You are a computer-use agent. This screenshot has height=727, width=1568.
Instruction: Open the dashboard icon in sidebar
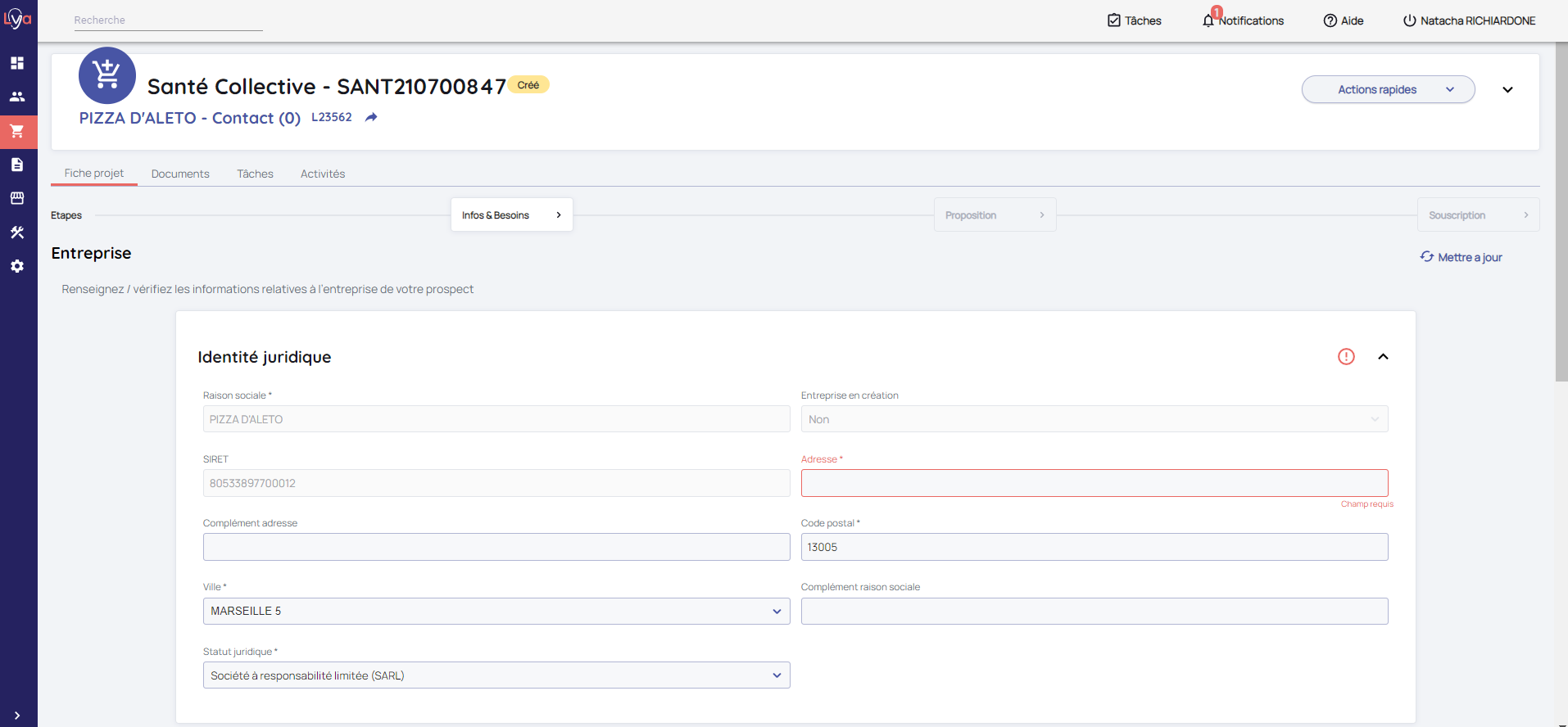[x=17, y=63]
